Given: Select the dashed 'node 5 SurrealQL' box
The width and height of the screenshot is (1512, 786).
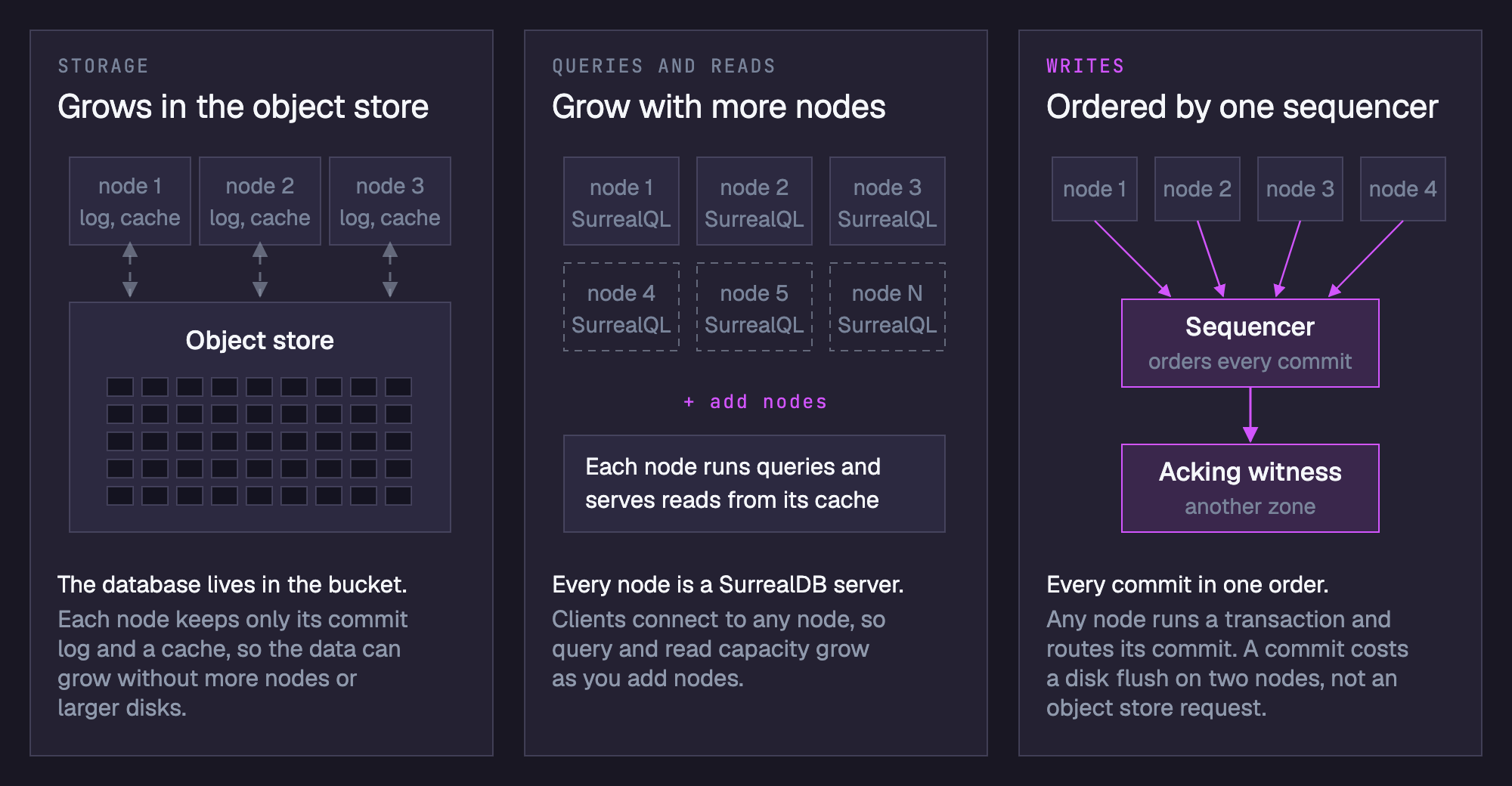Looking at the screenshot, I should 754,307.
